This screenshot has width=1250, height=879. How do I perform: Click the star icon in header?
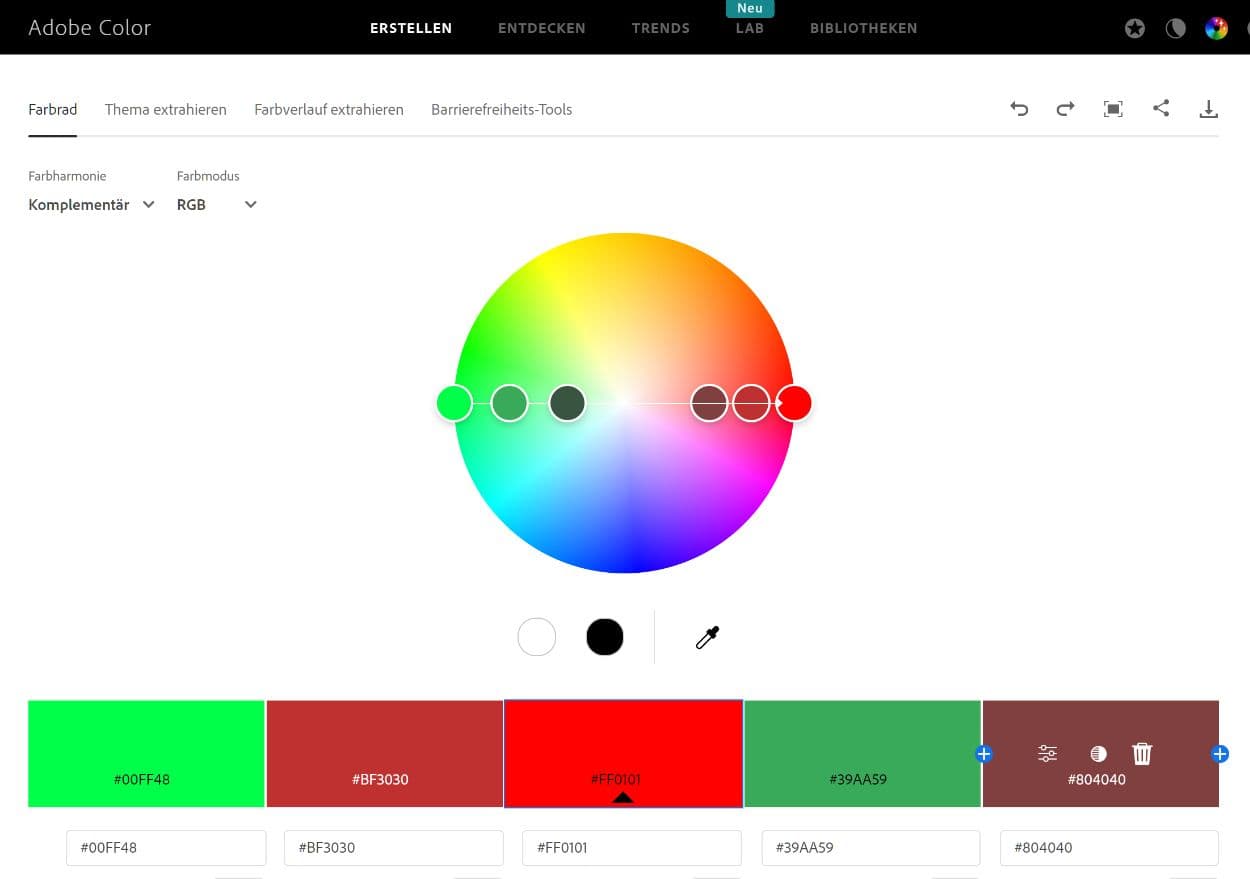(1134, 29)
